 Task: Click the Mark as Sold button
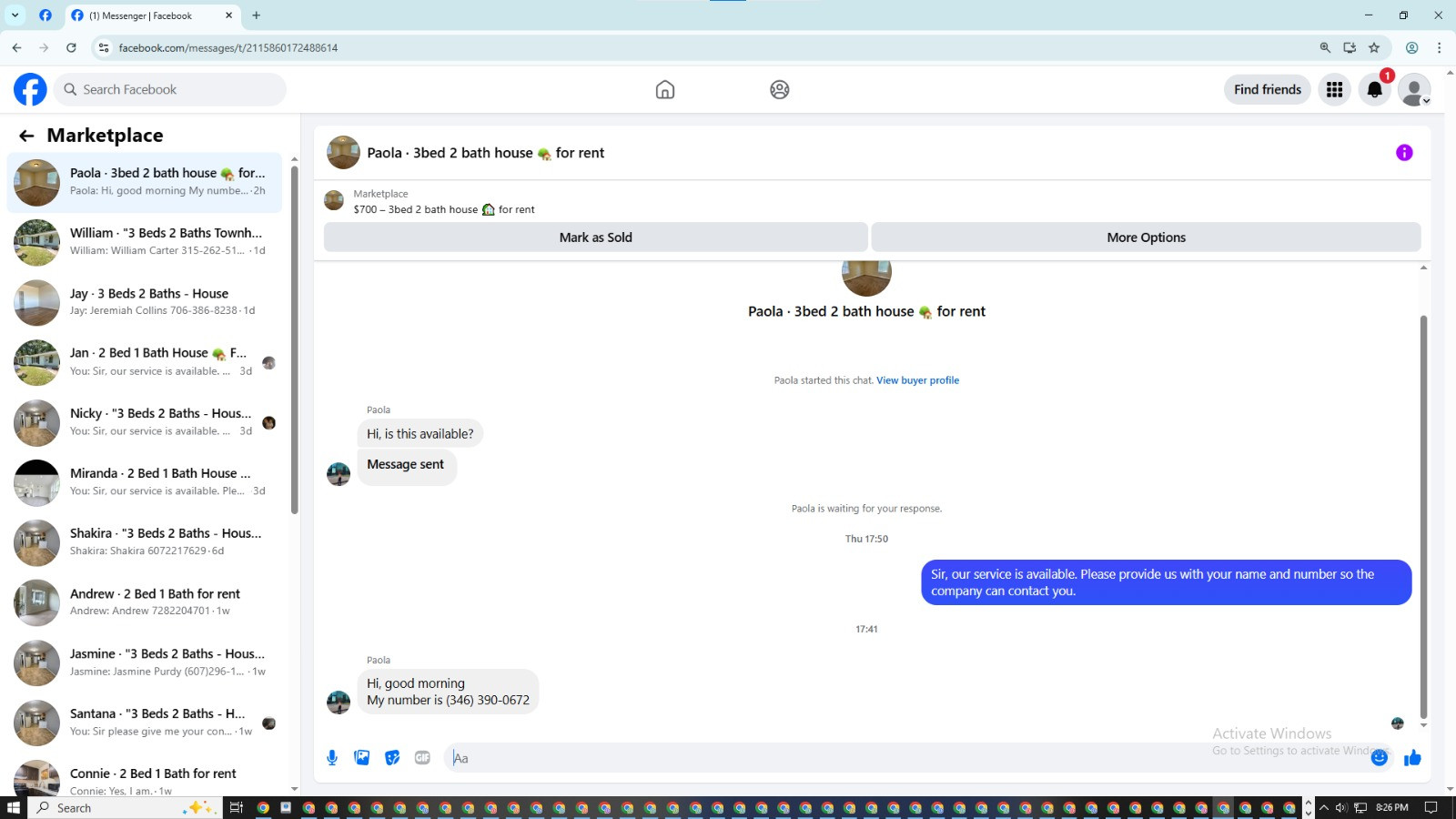pos(596,238)
